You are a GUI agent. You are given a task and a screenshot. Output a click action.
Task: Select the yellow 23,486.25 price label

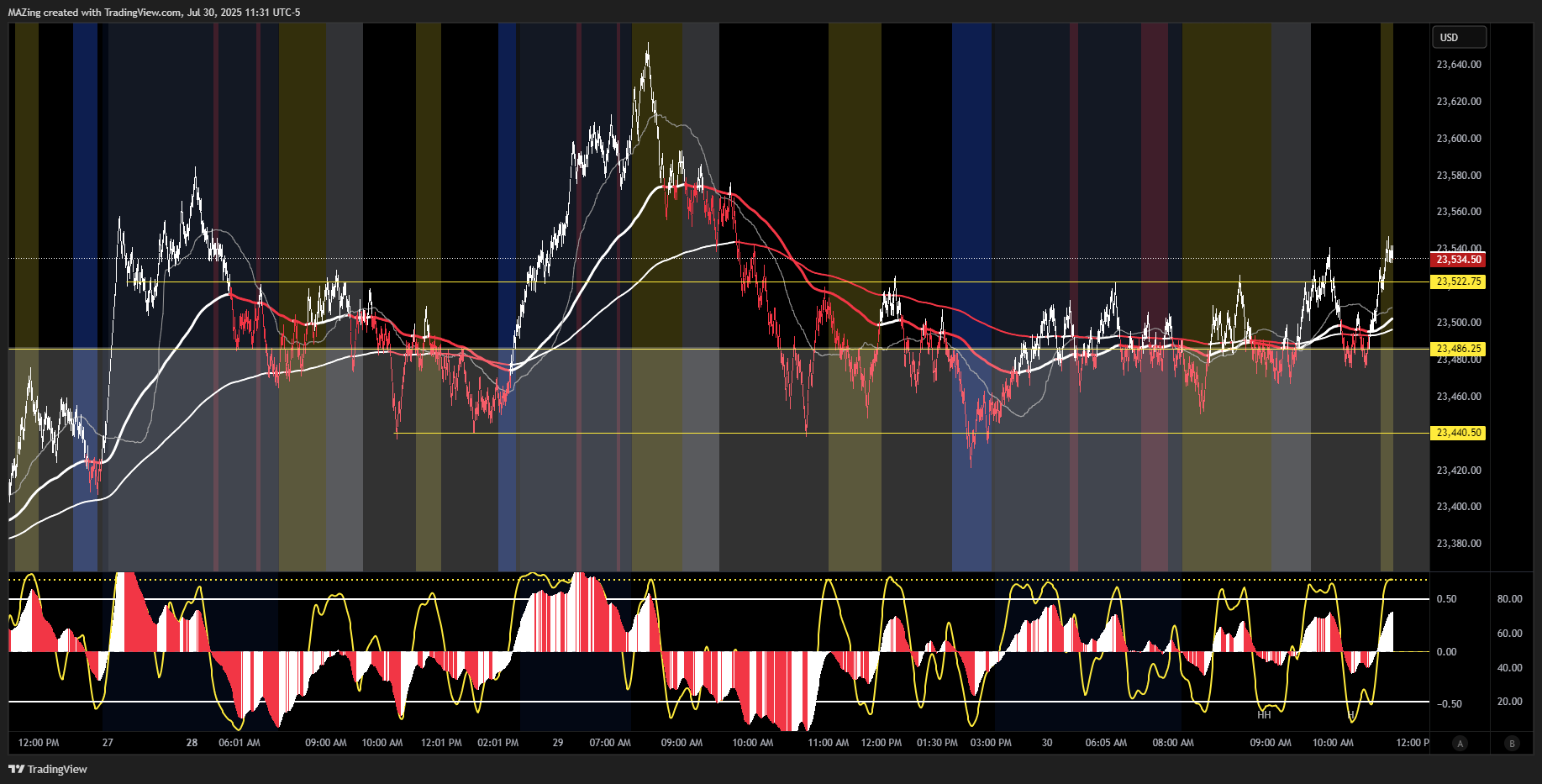pos(1458,349)
